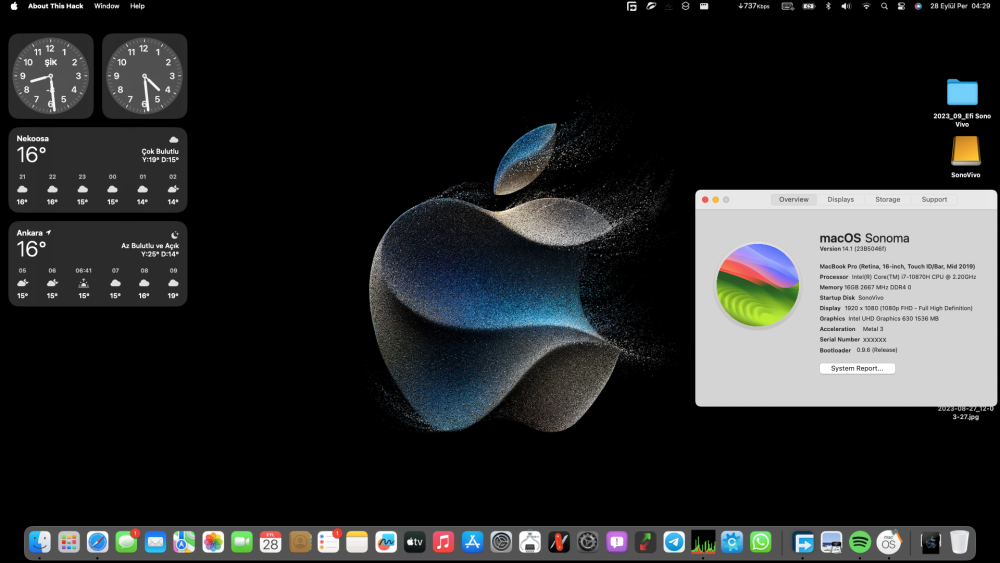1000x563 pixels.
Task: Open the Bluetooth menu bar icon
Action: [x=828, y=6]
